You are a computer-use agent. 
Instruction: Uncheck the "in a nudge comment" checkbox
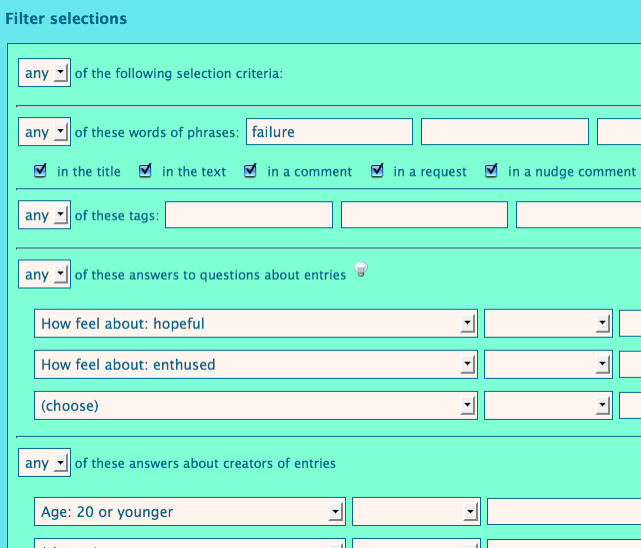pos(491,171)
